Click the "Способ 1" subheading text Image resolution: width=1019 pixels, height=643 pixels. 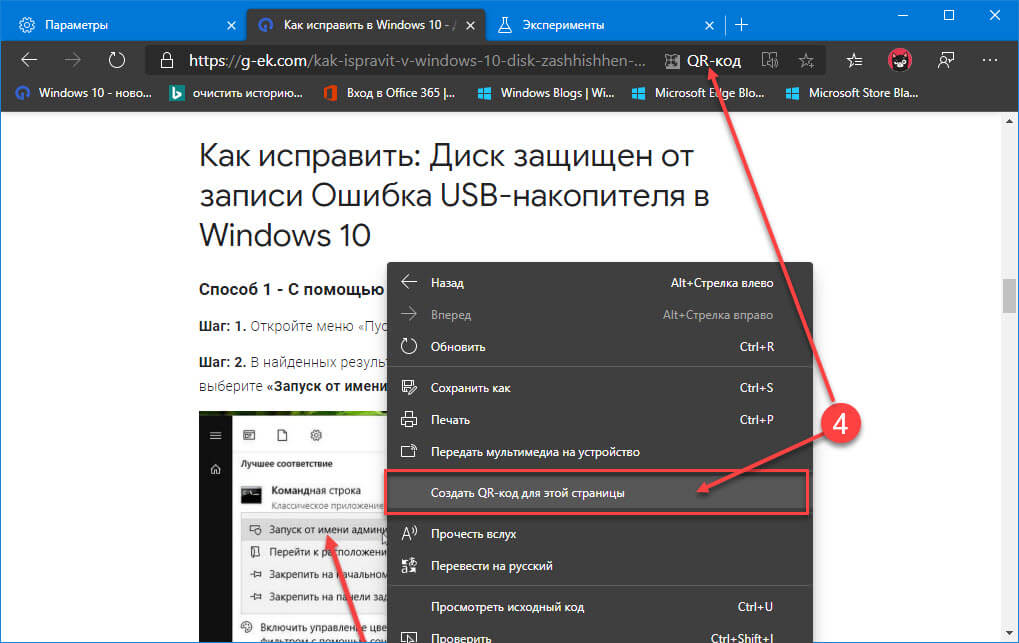[x=292, y=289]
